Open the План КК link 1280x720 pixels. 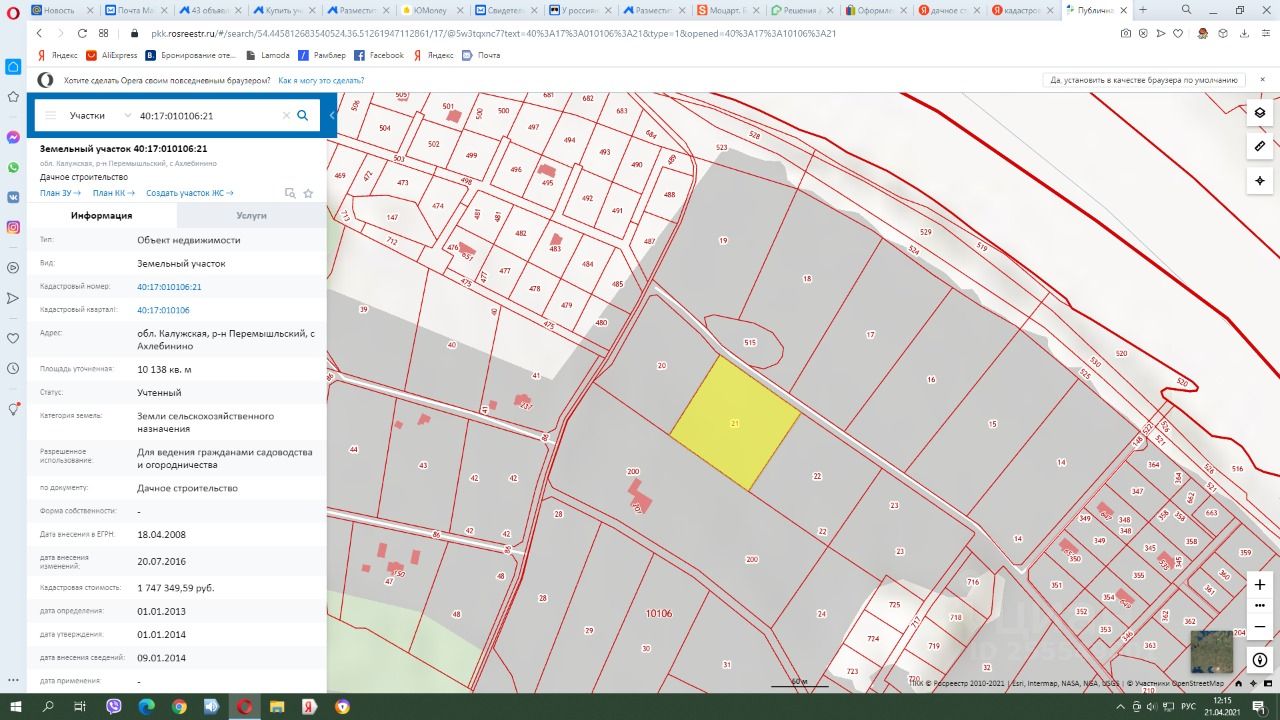click(112, 193)
